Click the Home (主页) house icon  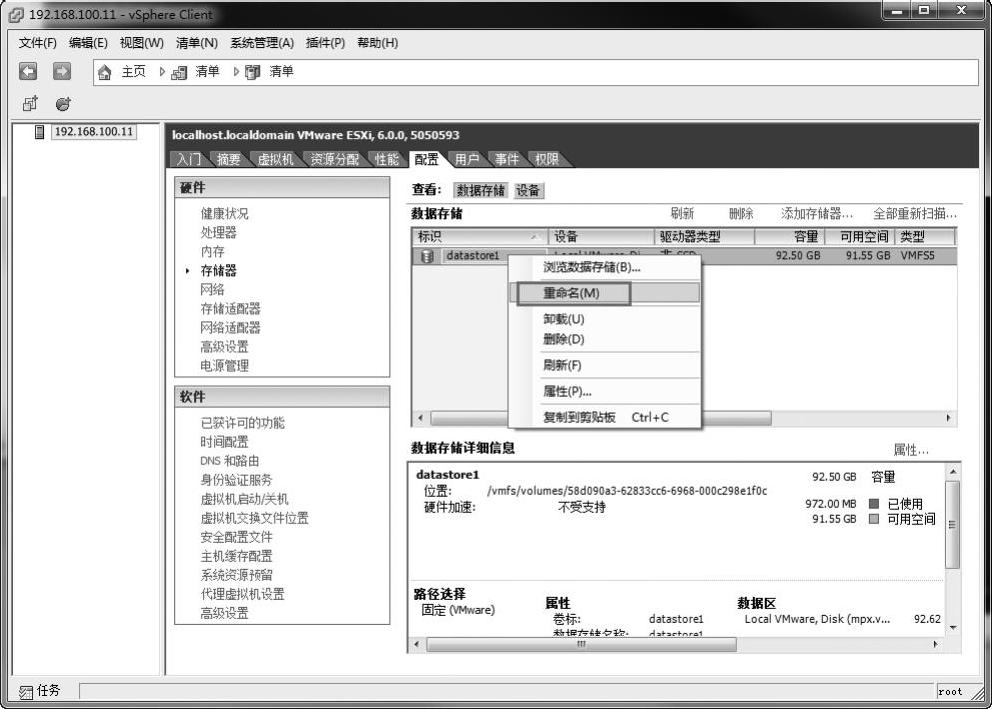(105, 72)
